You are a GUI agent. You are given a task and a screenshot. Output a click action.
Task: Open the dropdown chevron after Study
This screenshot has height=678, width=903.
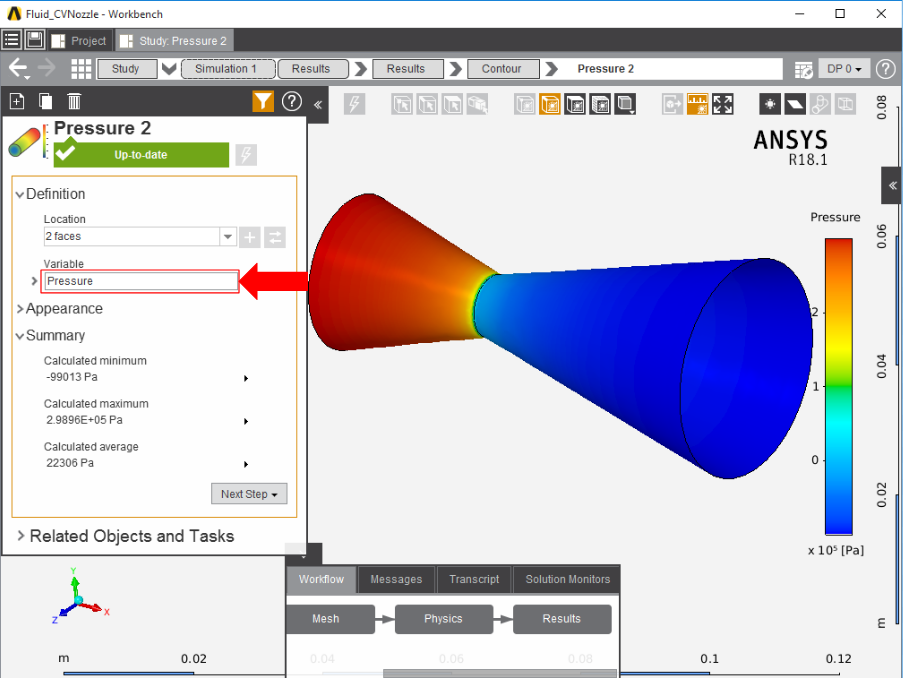point(169,69)
